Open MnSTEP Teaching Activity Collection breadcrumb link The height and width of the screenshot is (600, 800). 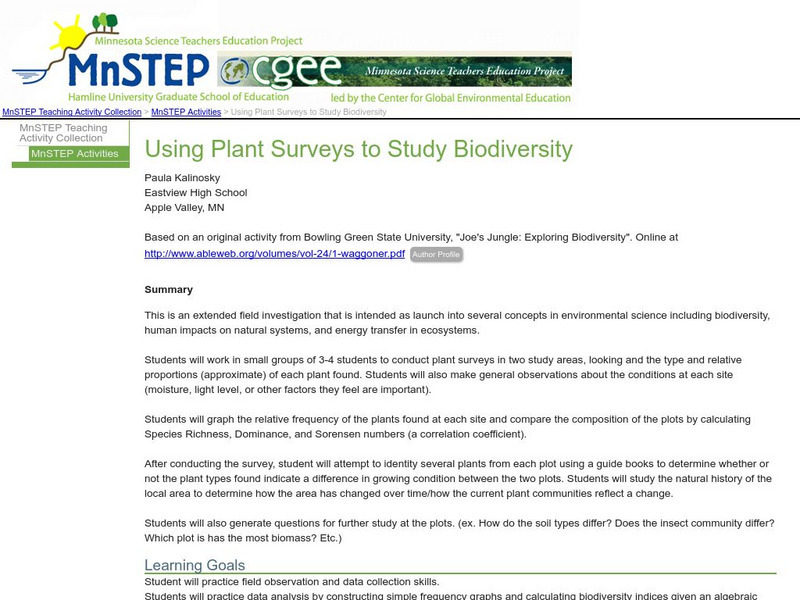72,113
